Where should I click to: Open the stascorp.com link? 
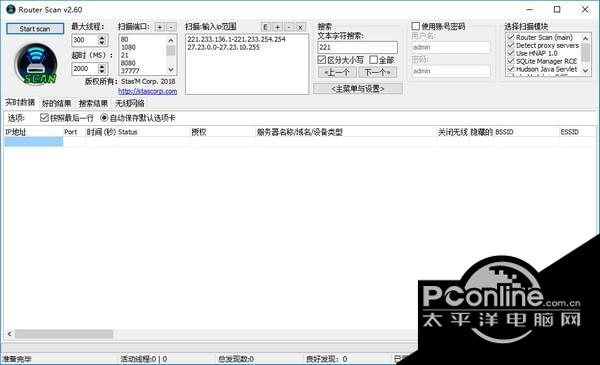coord(148,91)
